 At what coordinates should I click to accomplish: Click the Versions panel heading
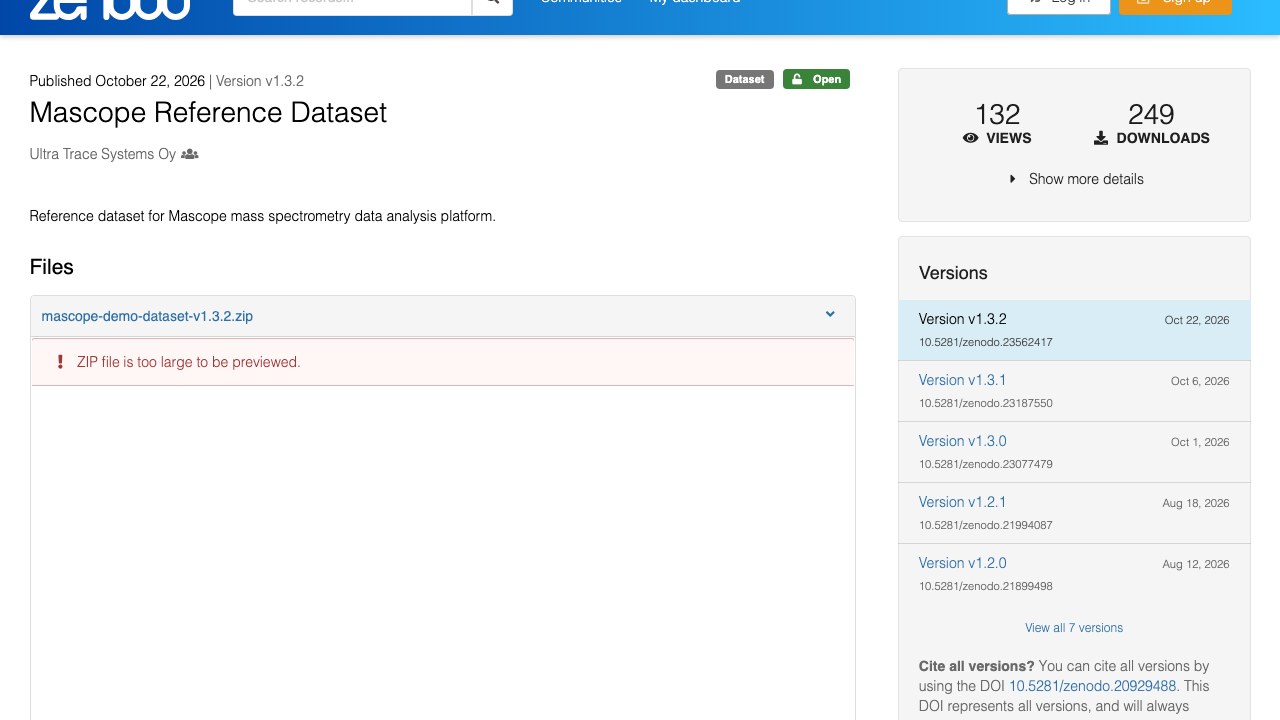953,273
